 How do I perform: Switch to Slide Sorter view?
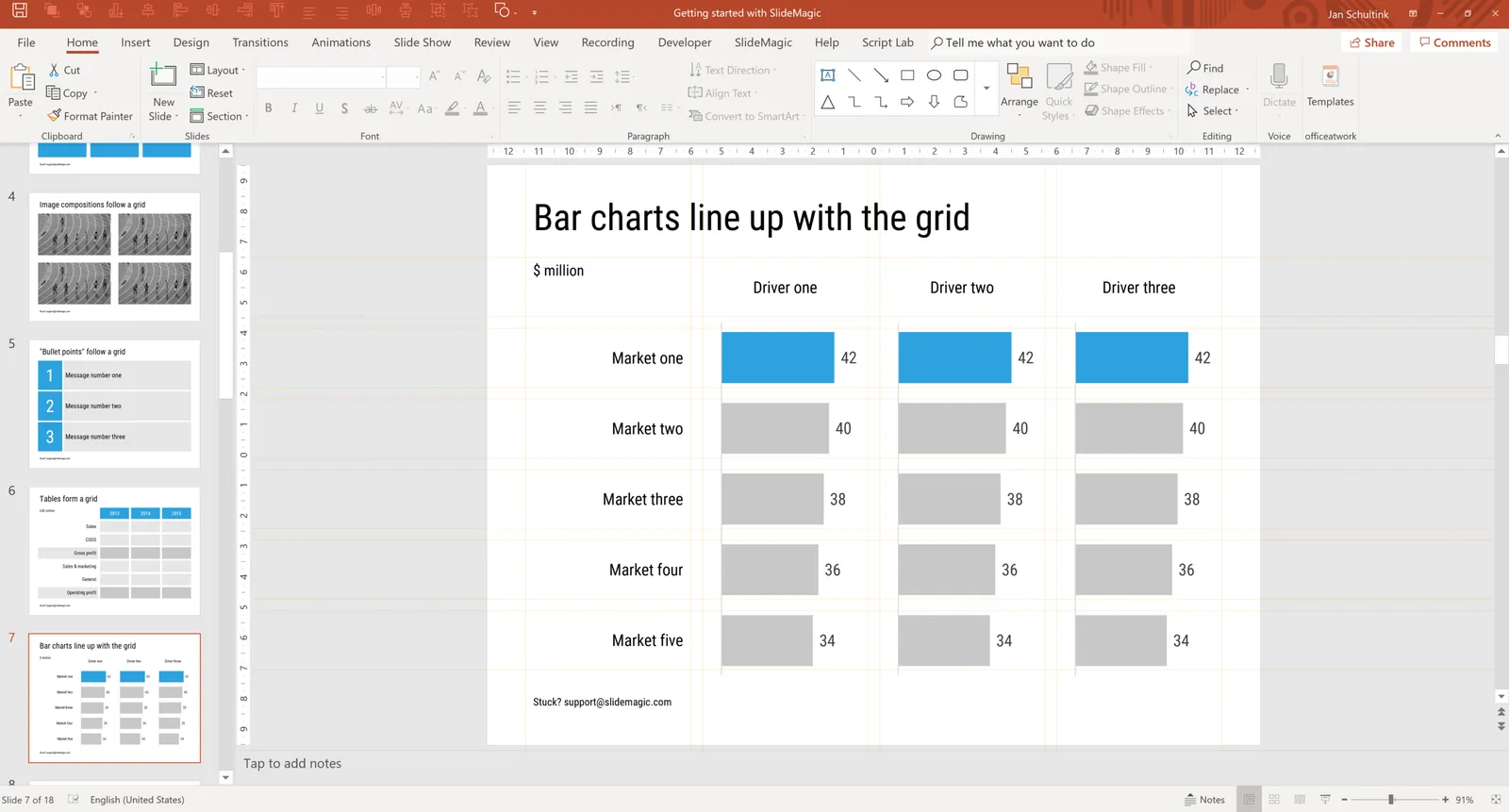tap(1274, 800)
